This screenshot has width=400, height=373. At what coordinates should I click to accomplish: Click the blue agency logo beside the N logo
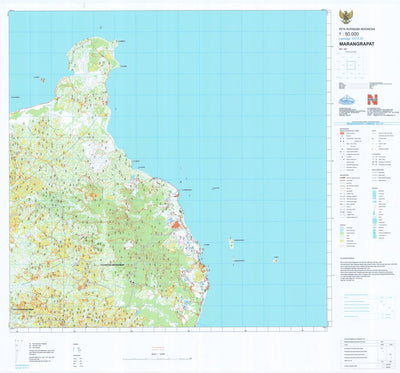pyautogui.click(x=346, y=100)
